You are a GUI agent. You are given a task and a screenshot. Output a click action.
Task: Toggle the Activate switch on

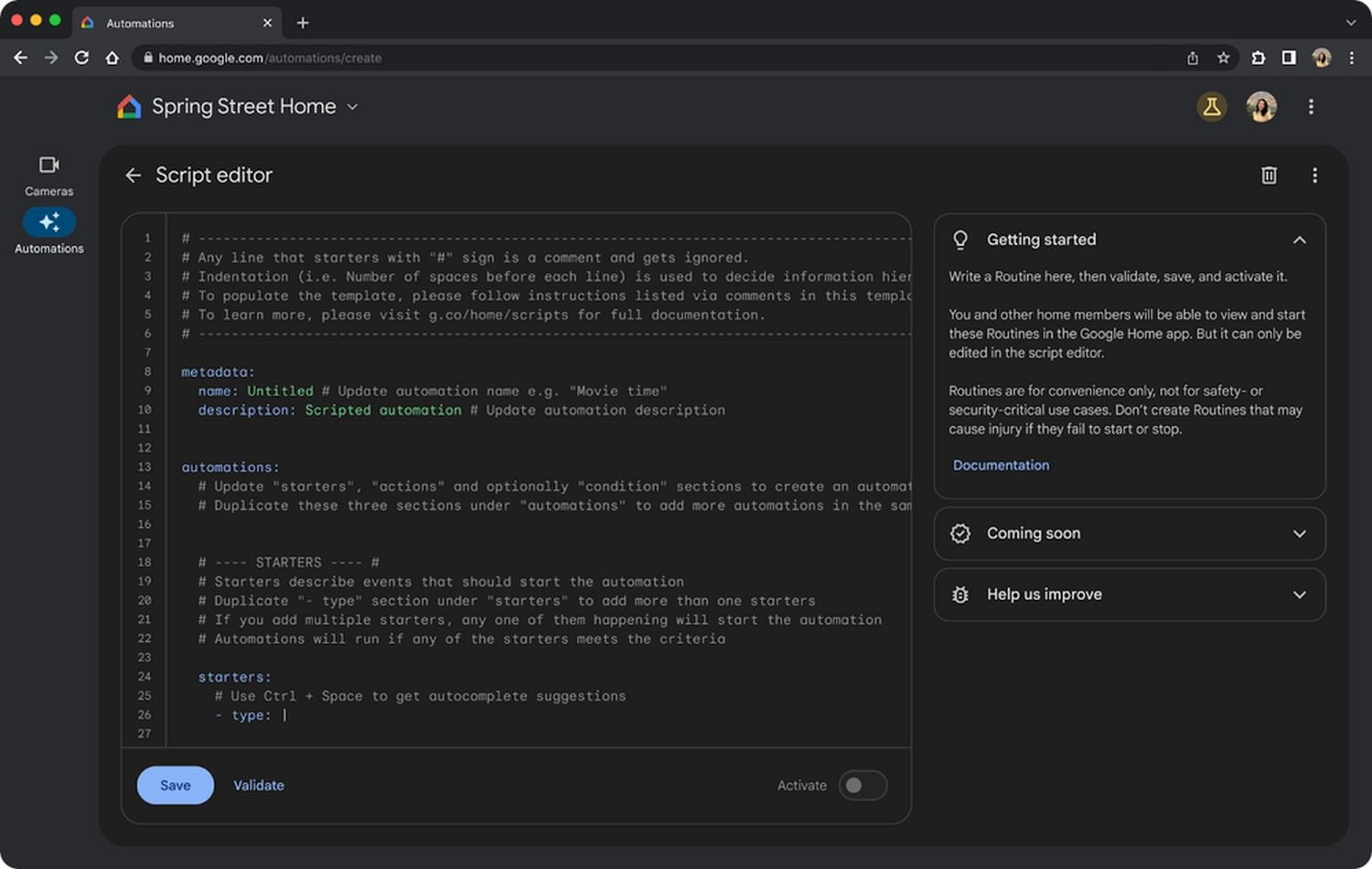click(862, 785)
